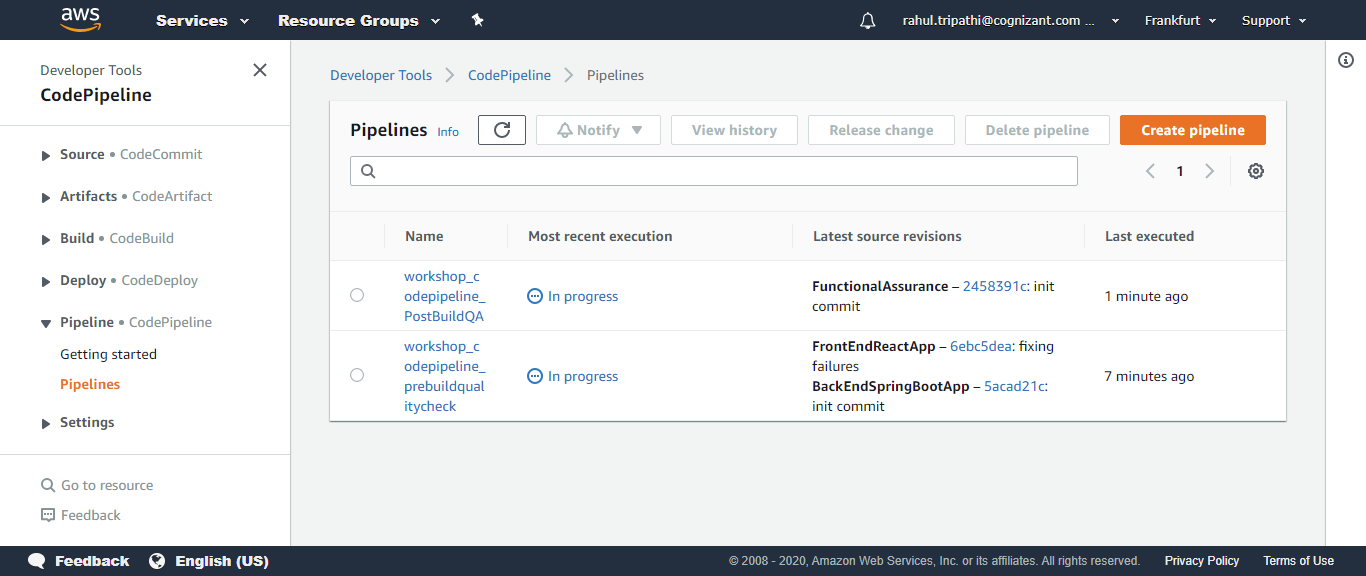The image size is (1366, 576).
Task: Click the page number 1
Action: coord(1180,171)
